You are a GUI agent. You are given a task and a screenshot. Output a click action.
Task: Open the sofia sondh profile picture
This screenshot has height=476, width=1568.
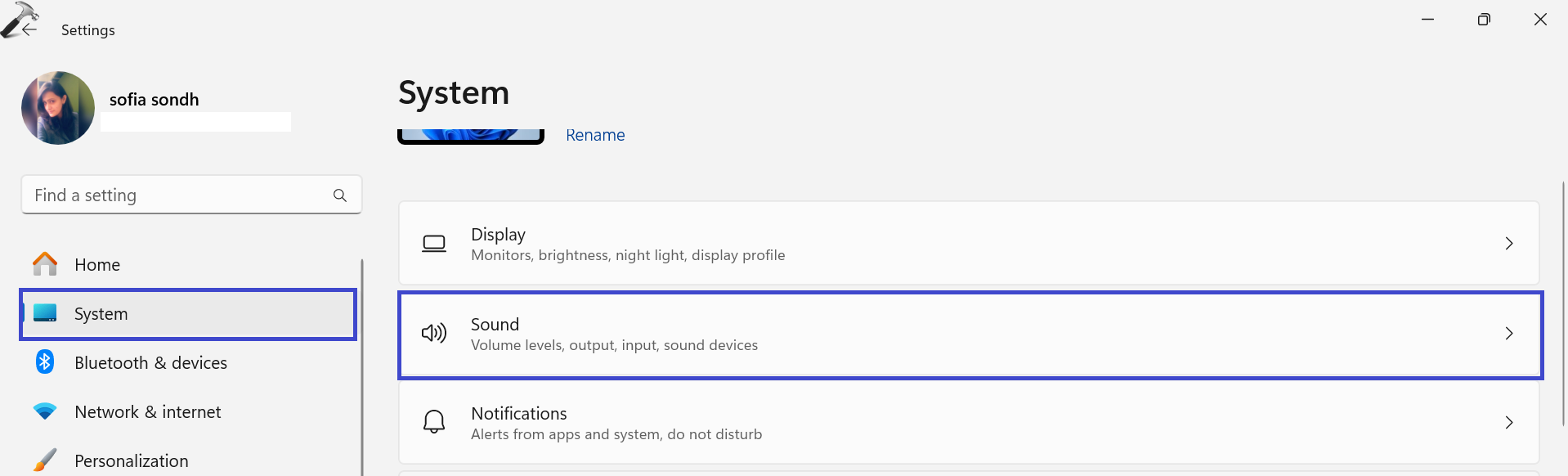(x=58, y=108)
